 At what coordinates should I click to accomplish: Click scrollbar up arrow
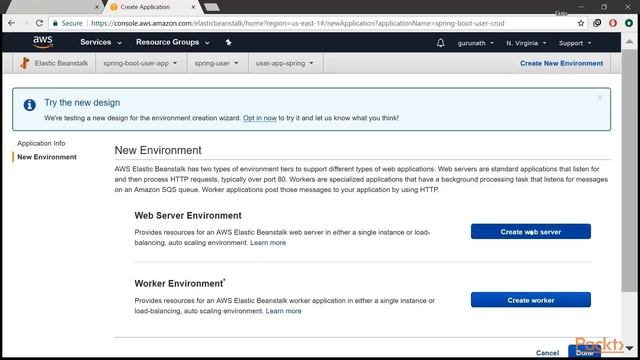(629, 41)
